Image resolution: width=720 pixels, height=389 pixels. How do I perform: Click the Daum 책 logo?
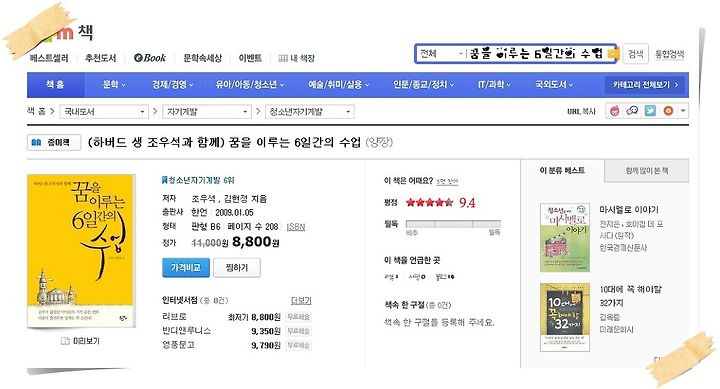click(x=69, y=32)
